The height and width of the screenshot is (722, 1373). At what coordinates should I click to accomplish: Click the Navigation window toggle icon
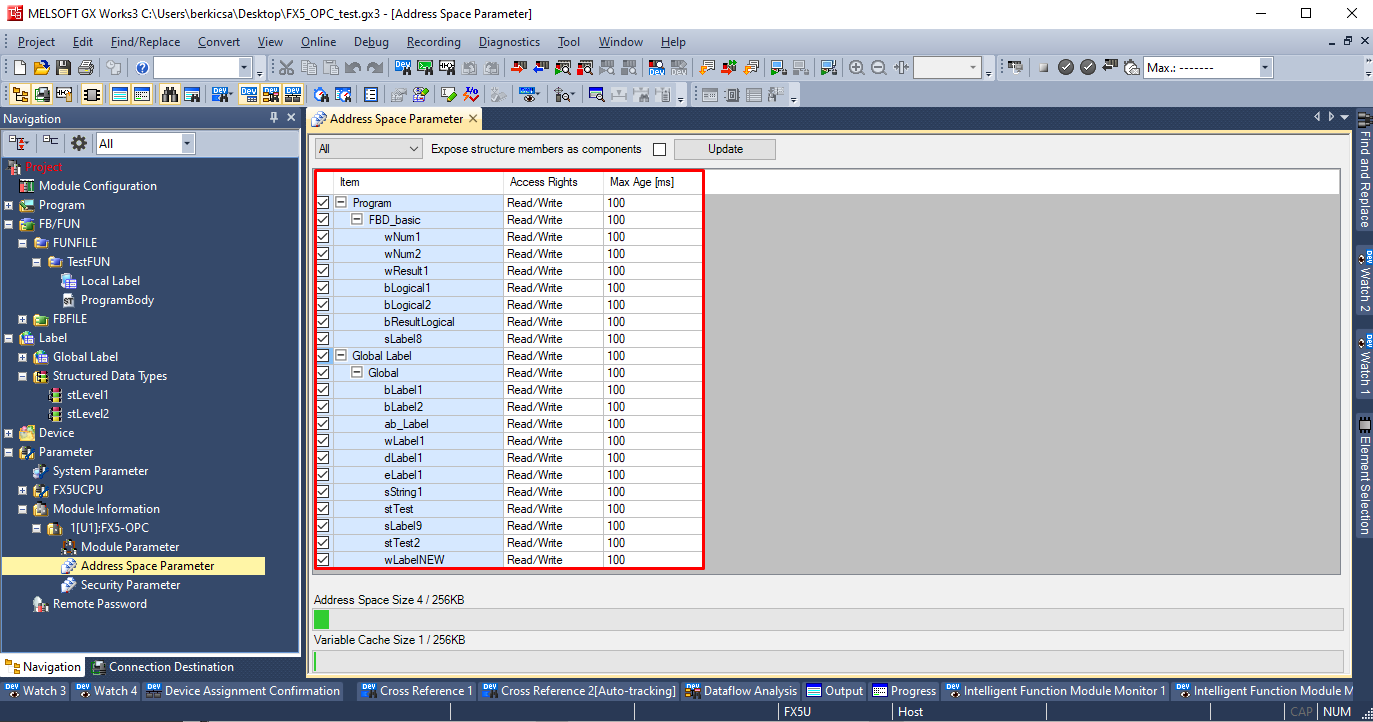[19, 94]
